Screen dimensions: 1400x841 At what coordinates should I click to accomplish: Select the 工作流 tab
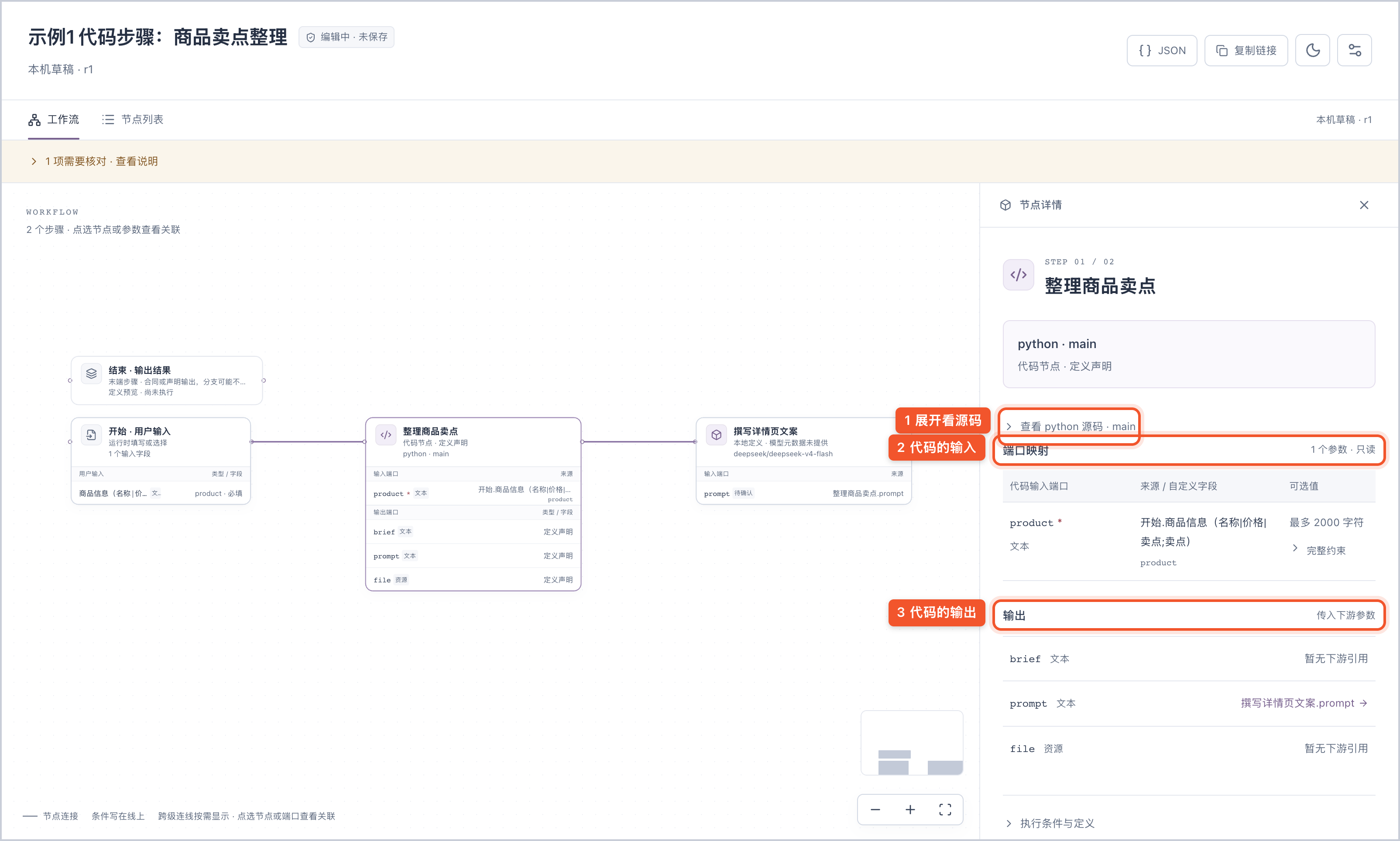pyautogui.click(x=54, y=119)
